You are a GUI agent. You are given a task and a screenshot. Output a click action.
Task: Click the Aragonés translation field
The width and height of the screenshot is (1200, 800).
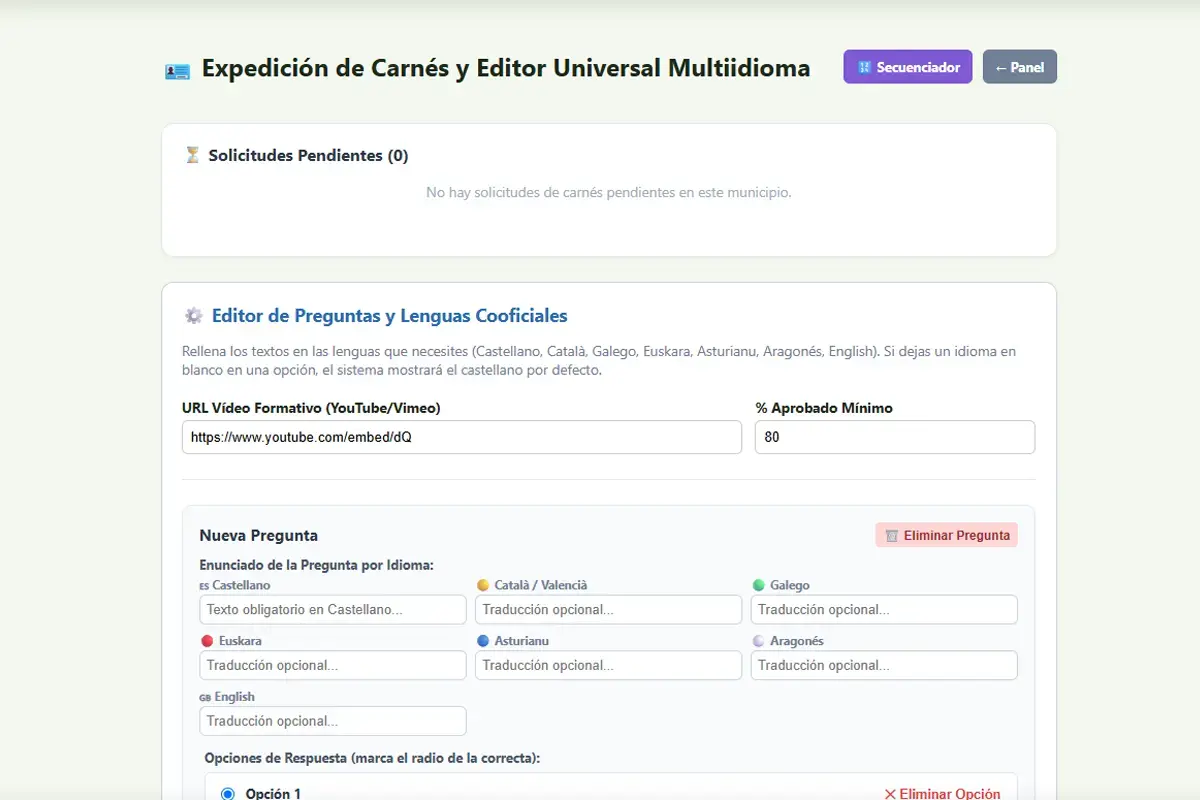coord(884,665)
